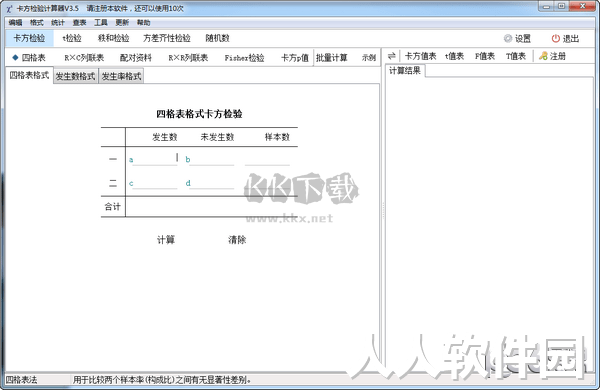This screenshot has height=390, width=600.
Task: Select the R×C列联表 toolbar item
Action: click(x=84, y=58)
